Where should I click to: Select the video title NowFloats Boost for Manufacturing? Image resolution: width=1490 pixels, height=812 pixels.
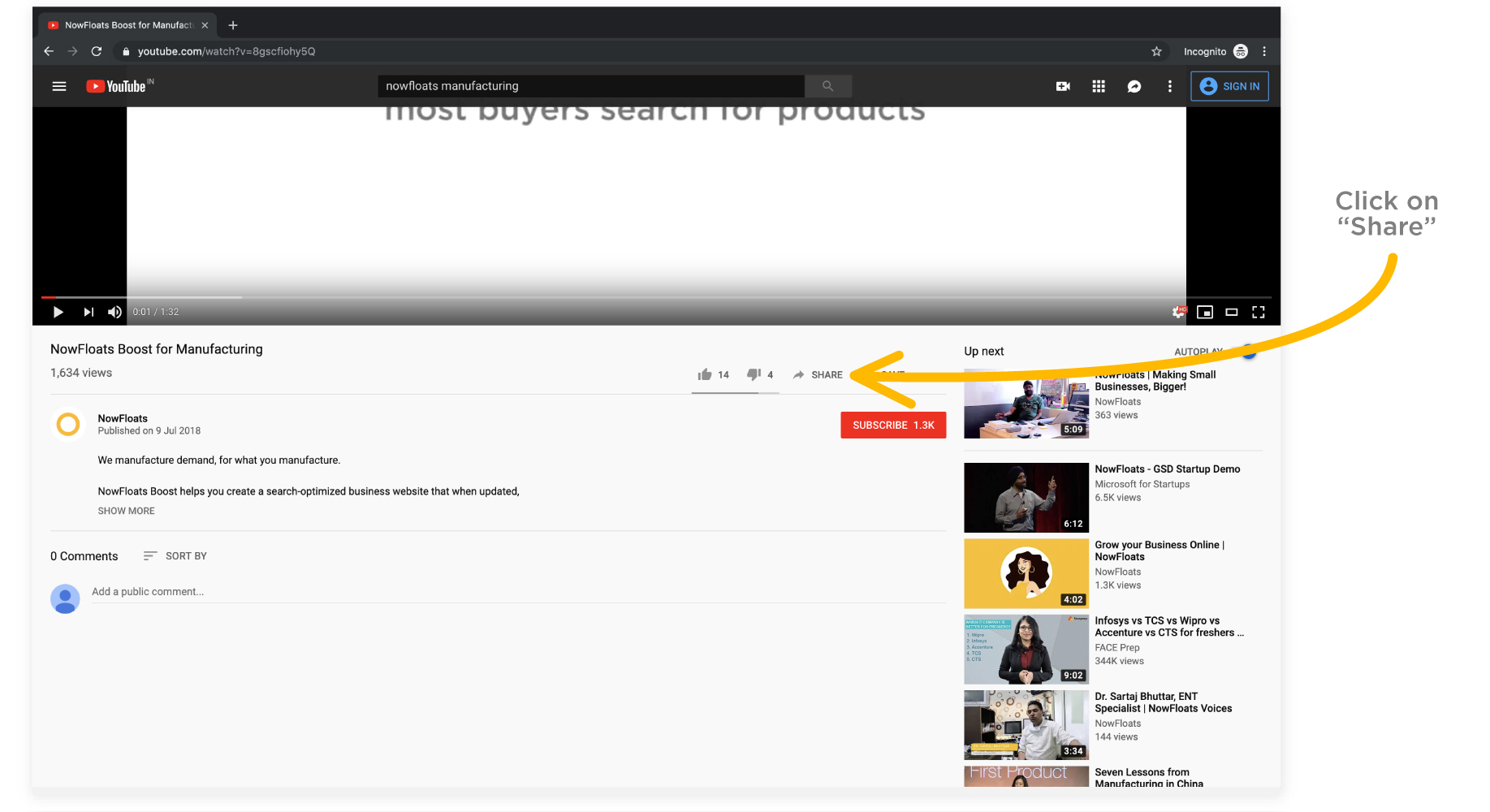click(157, 349)
